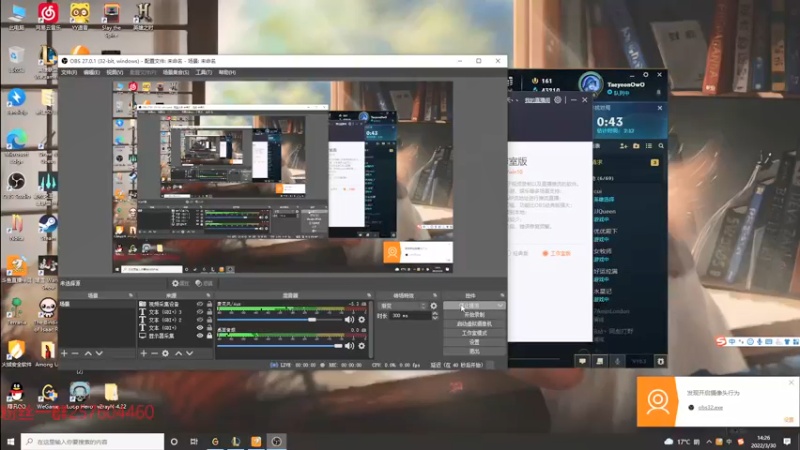Toggle visibility of the video capture device source
800x450 pixels.
[x=200, y=304]
